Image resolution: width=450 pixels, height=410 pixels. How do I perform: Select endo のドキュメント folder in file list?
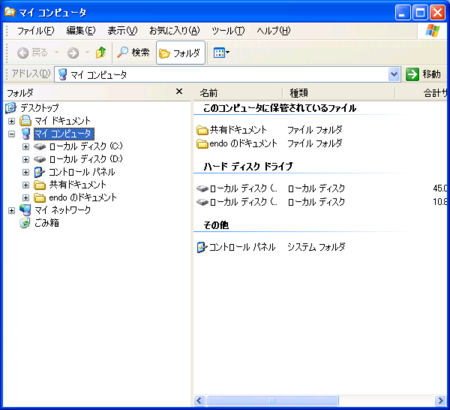pyautogui.click(x=237, y=144)
